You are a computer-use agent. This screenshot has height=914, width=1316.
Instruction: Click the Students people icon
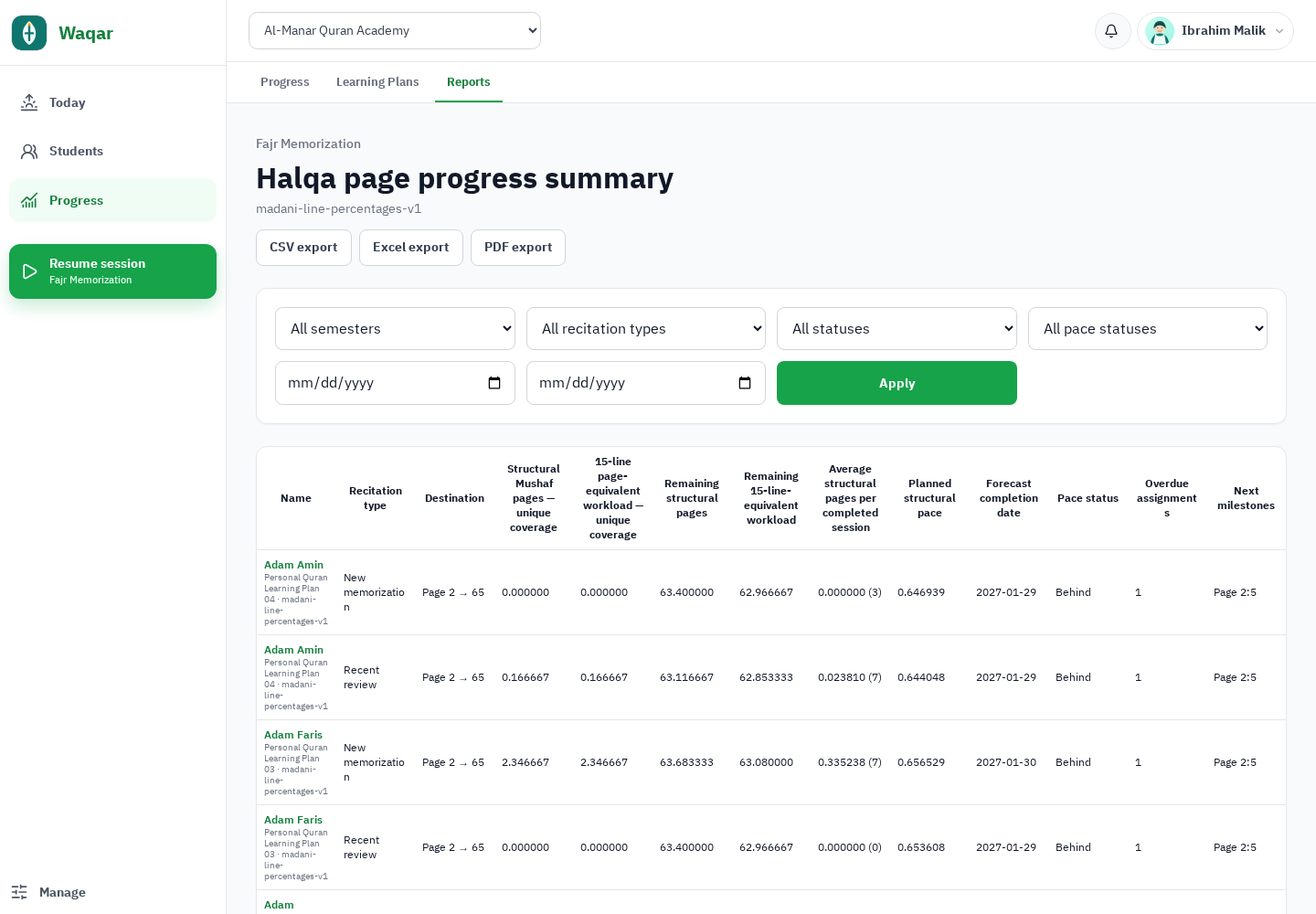(29, 151)
